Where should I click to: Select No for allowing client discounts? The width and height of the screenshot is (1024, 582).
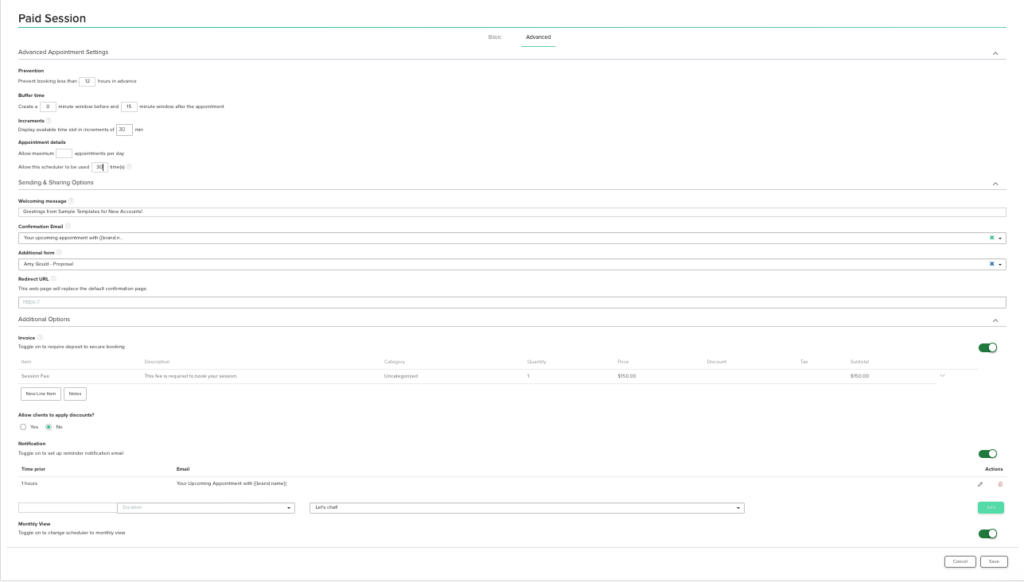[48, 427]
